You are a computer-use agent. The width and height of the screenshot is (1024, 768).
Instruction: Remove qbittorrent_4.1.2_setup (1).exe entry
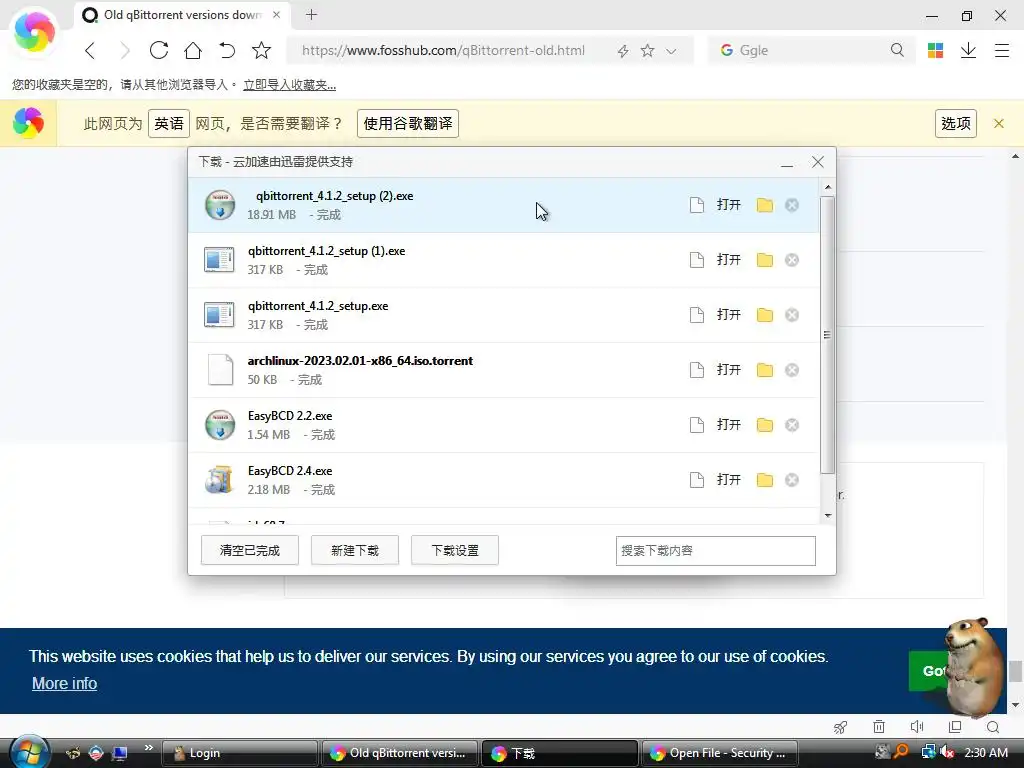pyautogui.click(x=792, y=260)
